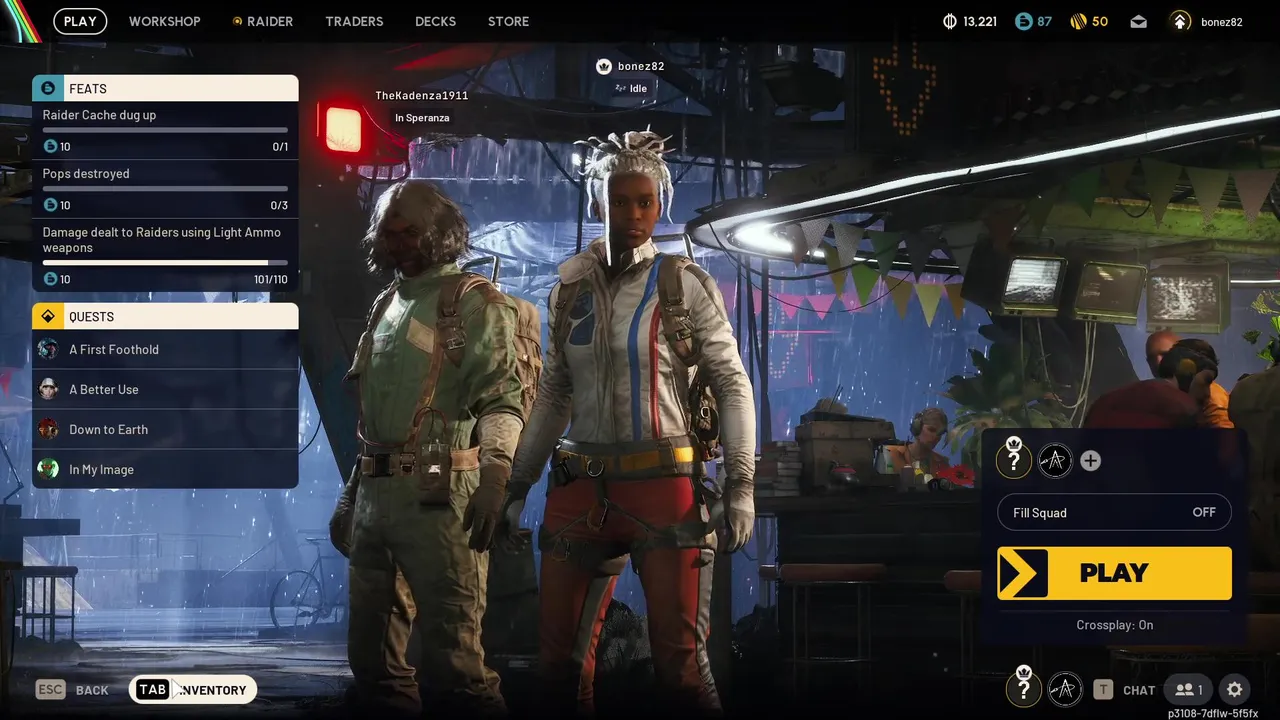Click the bottom bar squad member emblem
Viewport: 1280px width, 720px height.
[1065, 689]
